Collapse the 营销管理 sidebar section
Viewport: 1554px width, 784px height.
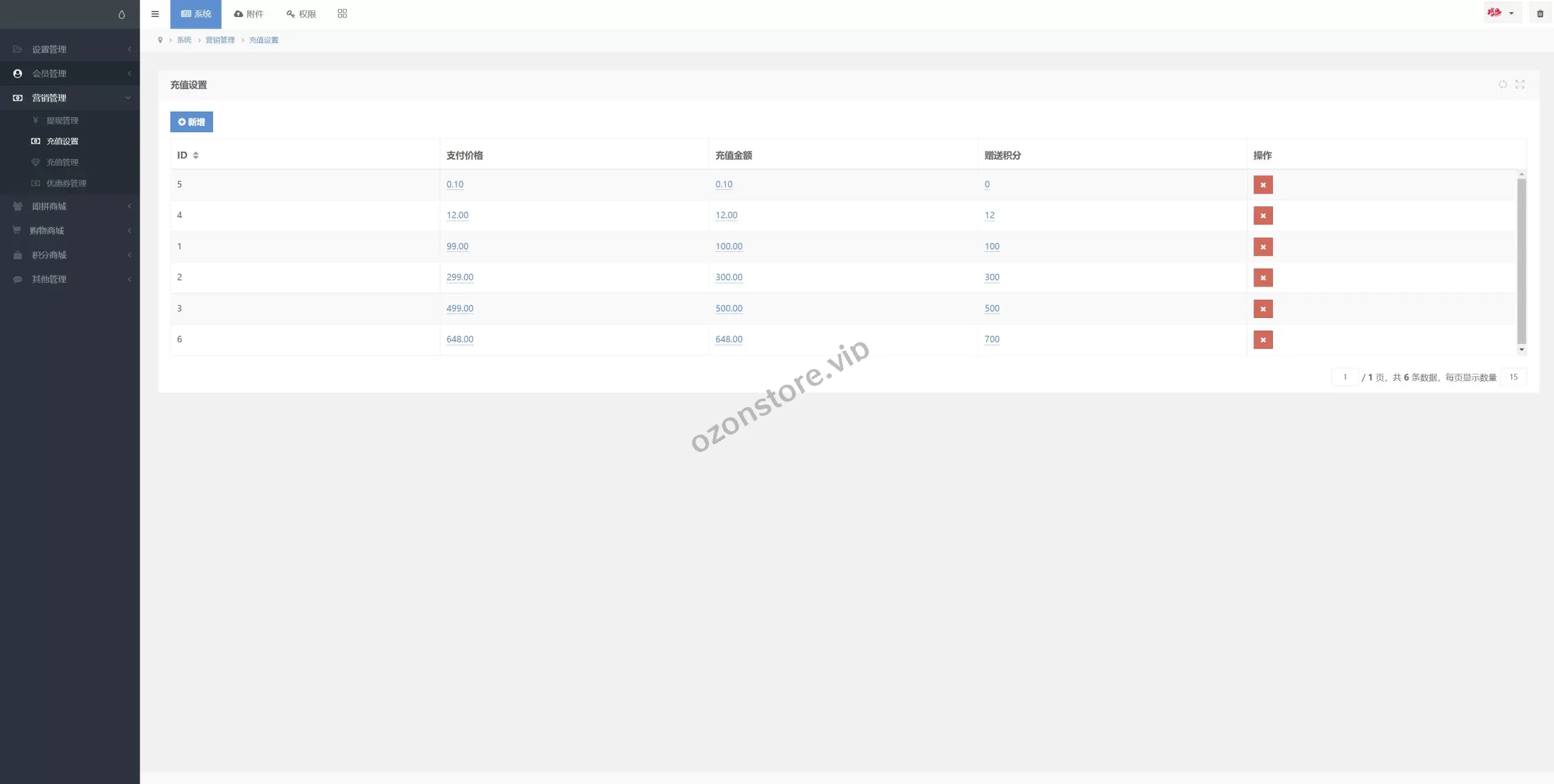pos(49,98)
